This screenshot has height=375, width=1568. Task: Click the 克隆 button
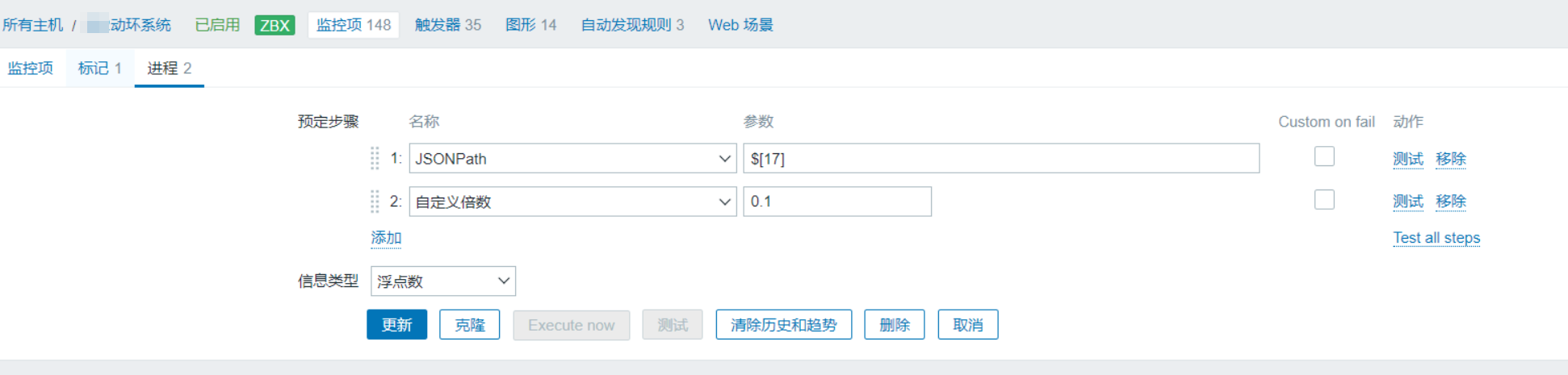pos(469,325)
